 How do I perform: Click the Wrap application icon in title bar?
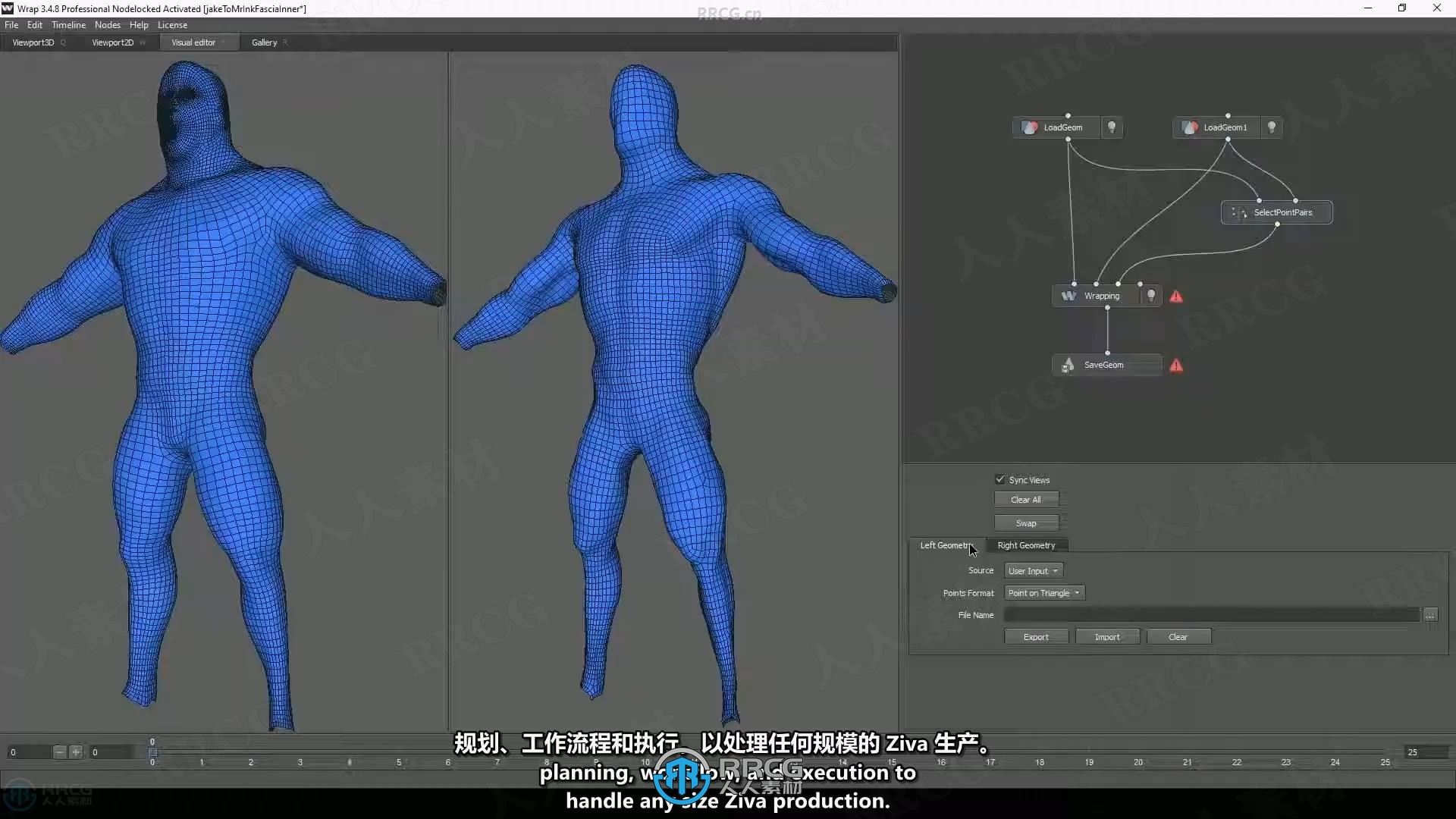tap(8, 8)
